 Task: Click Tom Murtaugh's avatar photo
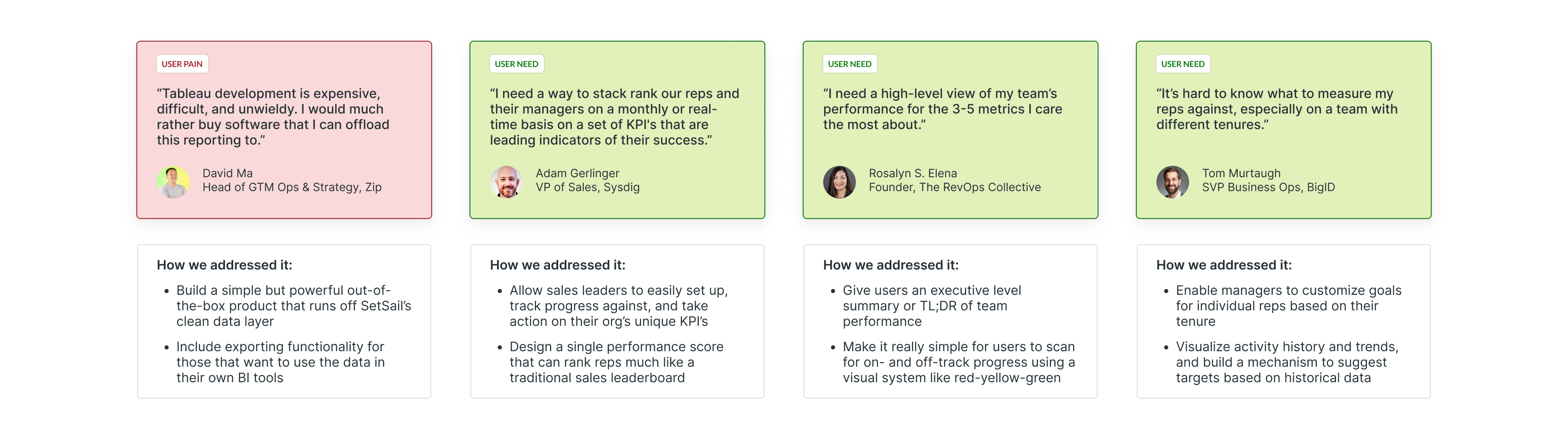[x=1172, y=182]
